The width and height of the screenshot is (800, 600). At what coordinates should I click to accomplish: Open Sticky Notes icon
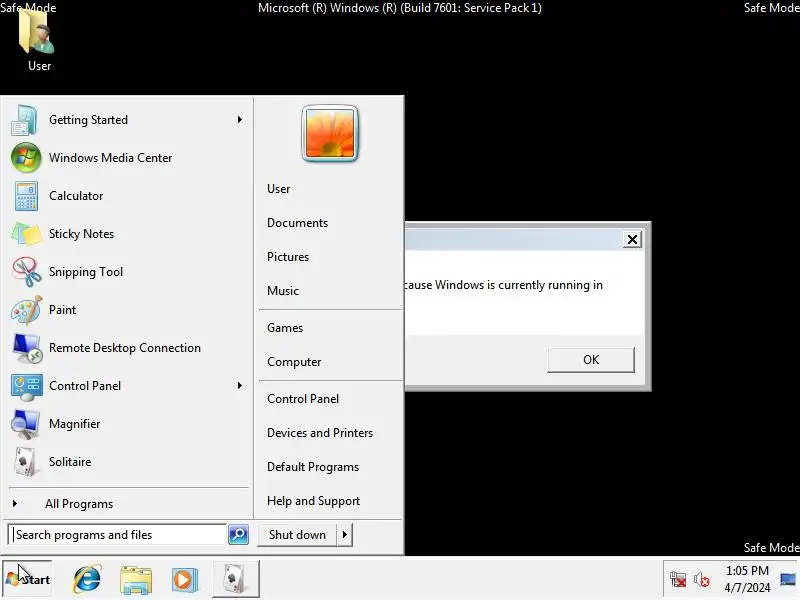click(x=26, y=234)
